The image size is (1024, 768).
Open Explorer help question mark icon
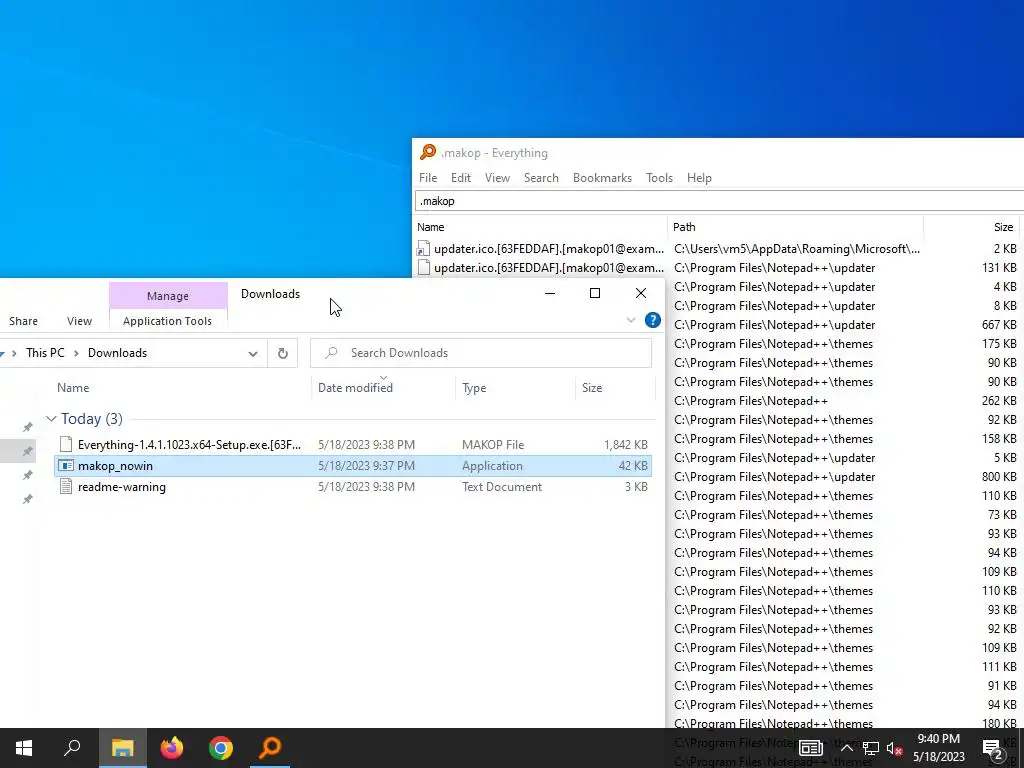tap(652, 320)
